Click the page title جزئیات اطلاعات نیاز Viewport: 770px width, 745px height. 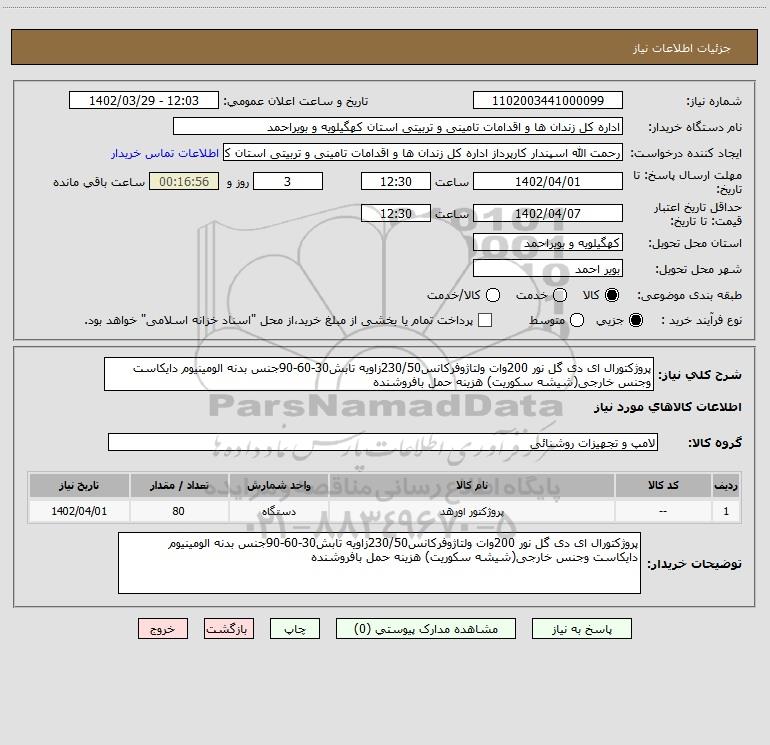[682, 48]
